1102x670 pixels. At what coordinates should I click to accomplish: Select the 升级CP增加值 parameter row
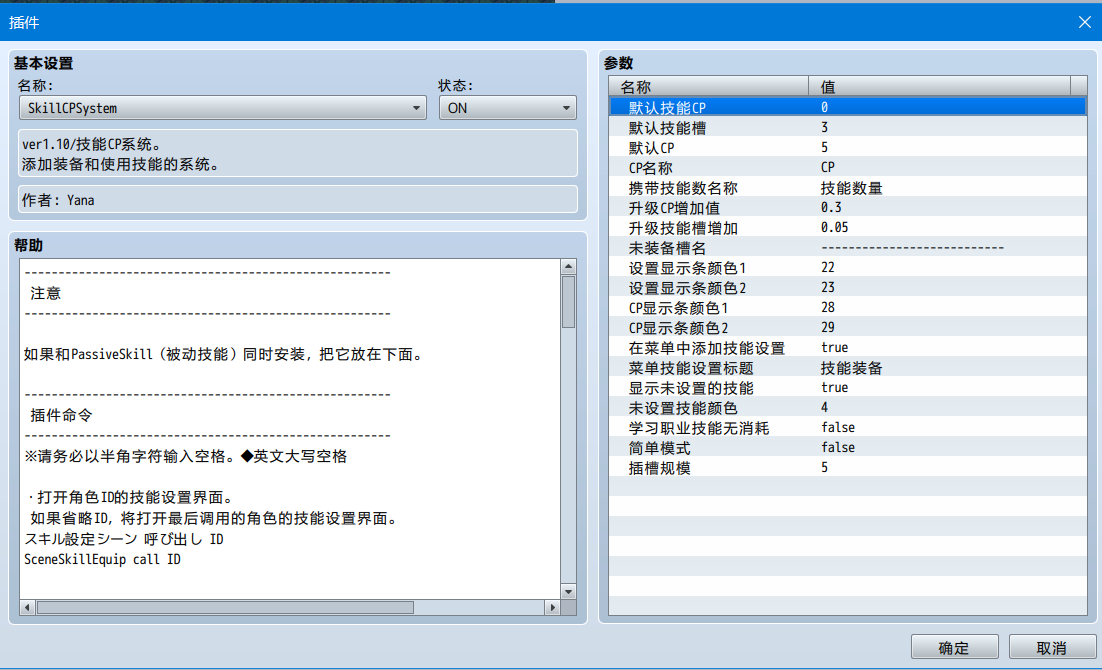(x=848, y=207)
